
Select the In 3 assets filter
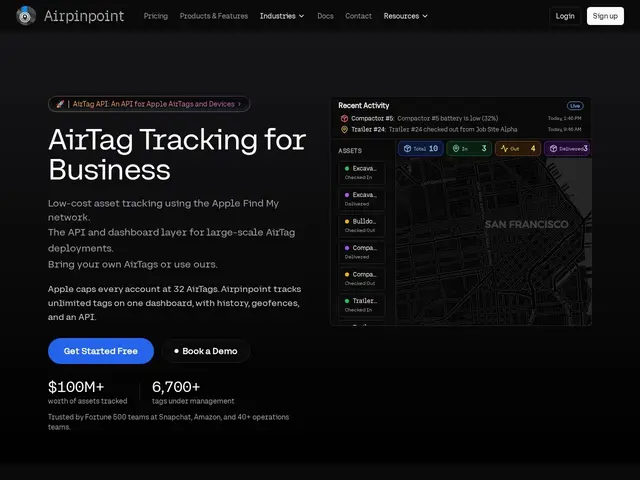click(469, 149)
